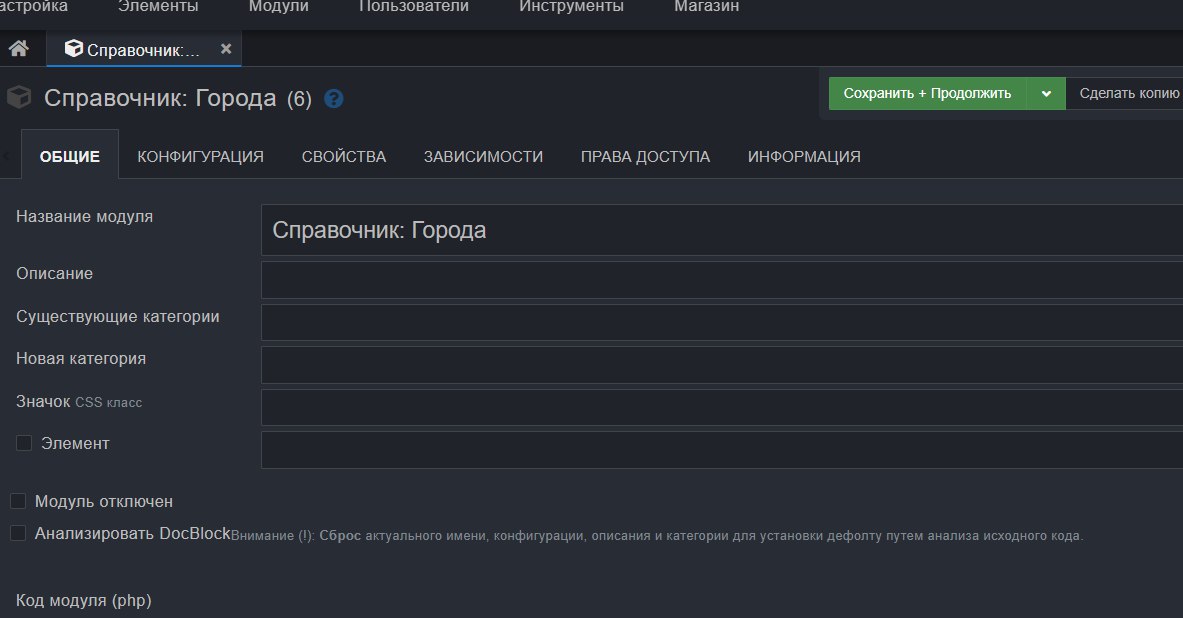The image size is (1183, 618).
Task: Switch to the ПРАВА ДОСТУПА tab
Action: (x=645, y=156)
